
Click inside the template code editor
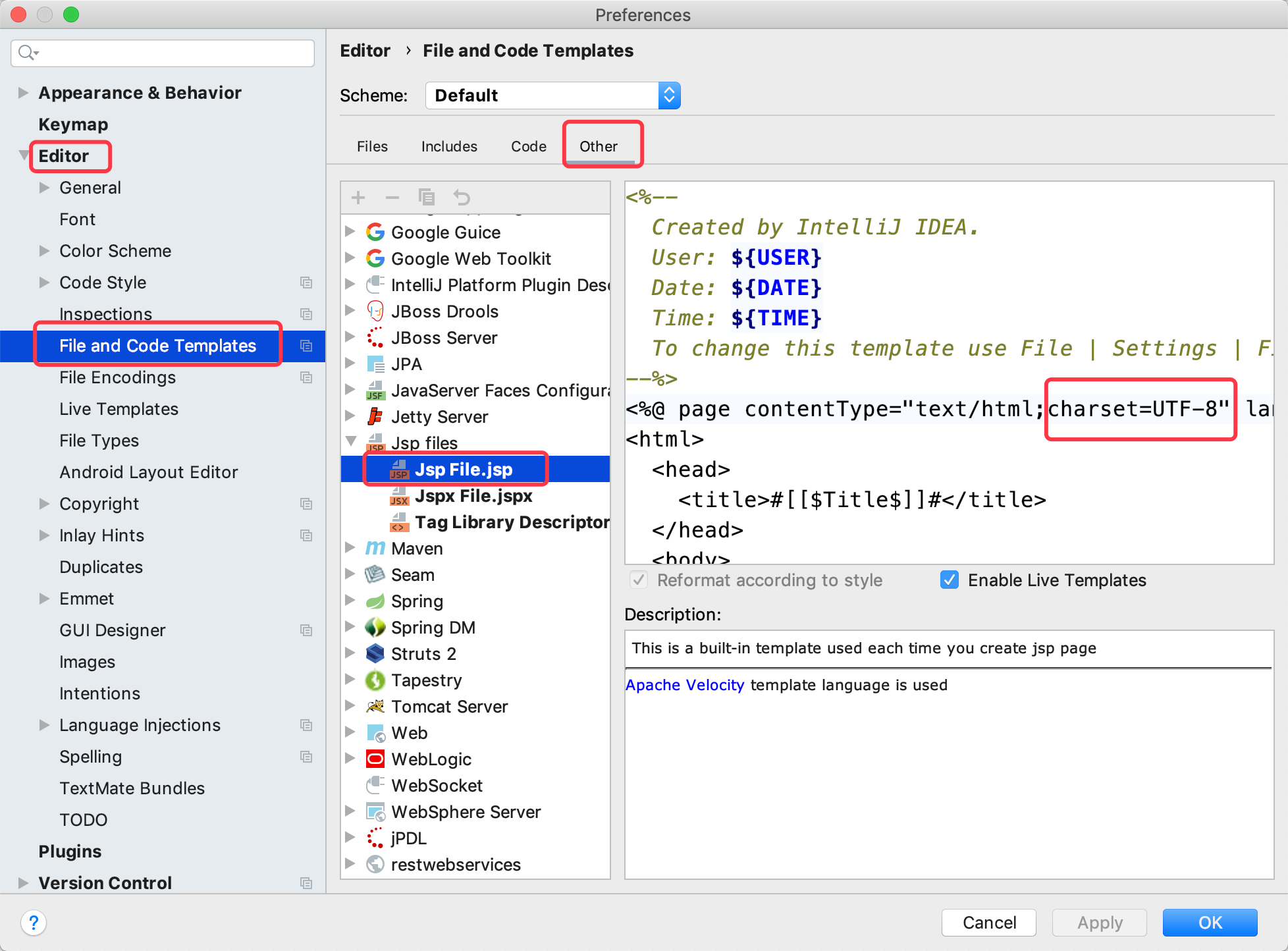[949, 373]
